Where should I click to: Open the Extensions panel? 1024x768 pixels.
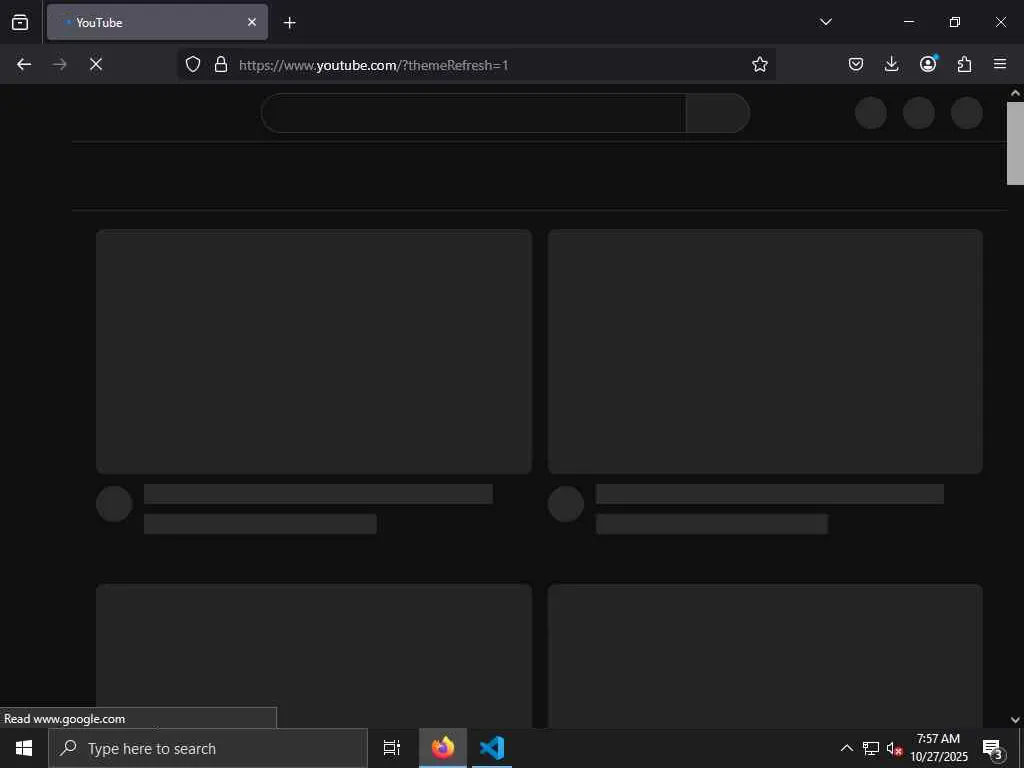point(964,64)
